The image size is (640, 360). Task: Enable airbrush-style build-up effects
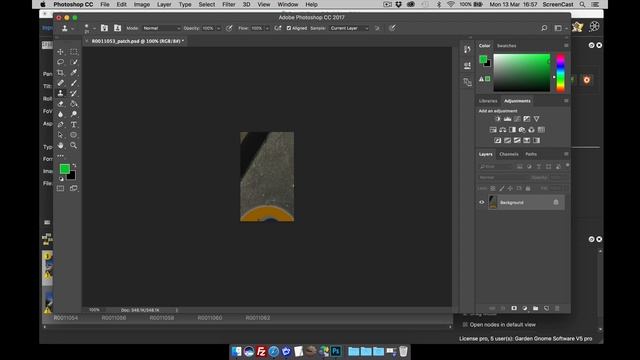[x=278, y=28]
